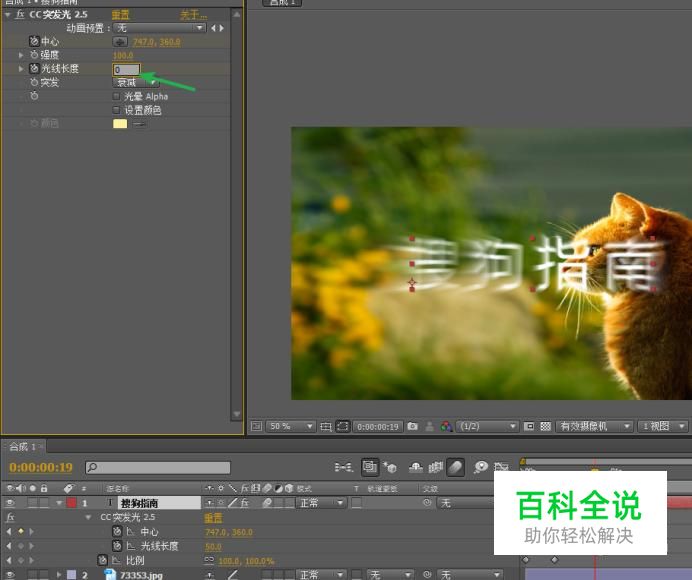Enable frame blending icon in timeline
This screenshot has width=692, height=580.
436,467
